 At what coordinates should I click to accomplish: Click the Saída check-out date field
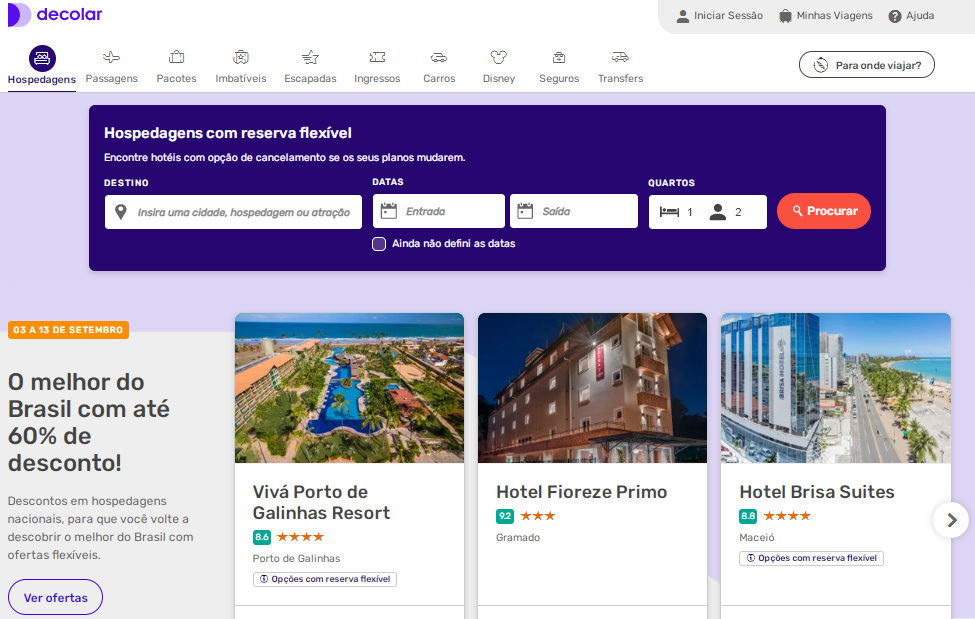[x=574, y=211]
